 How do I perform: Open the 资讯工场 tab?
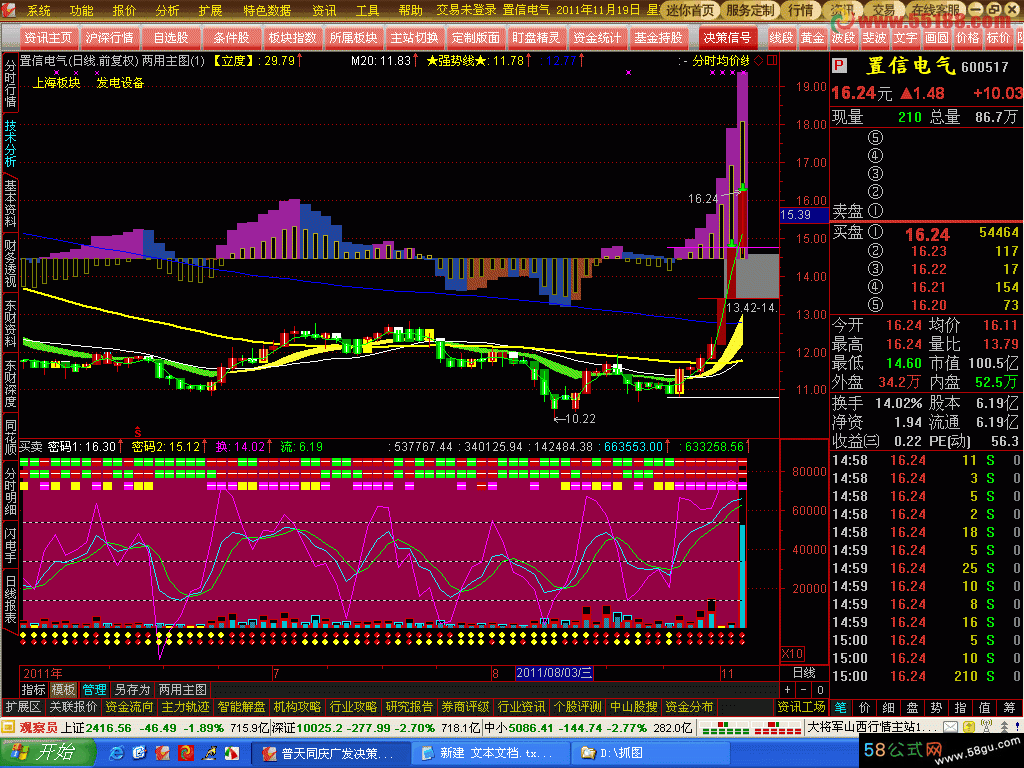point(801,707)
